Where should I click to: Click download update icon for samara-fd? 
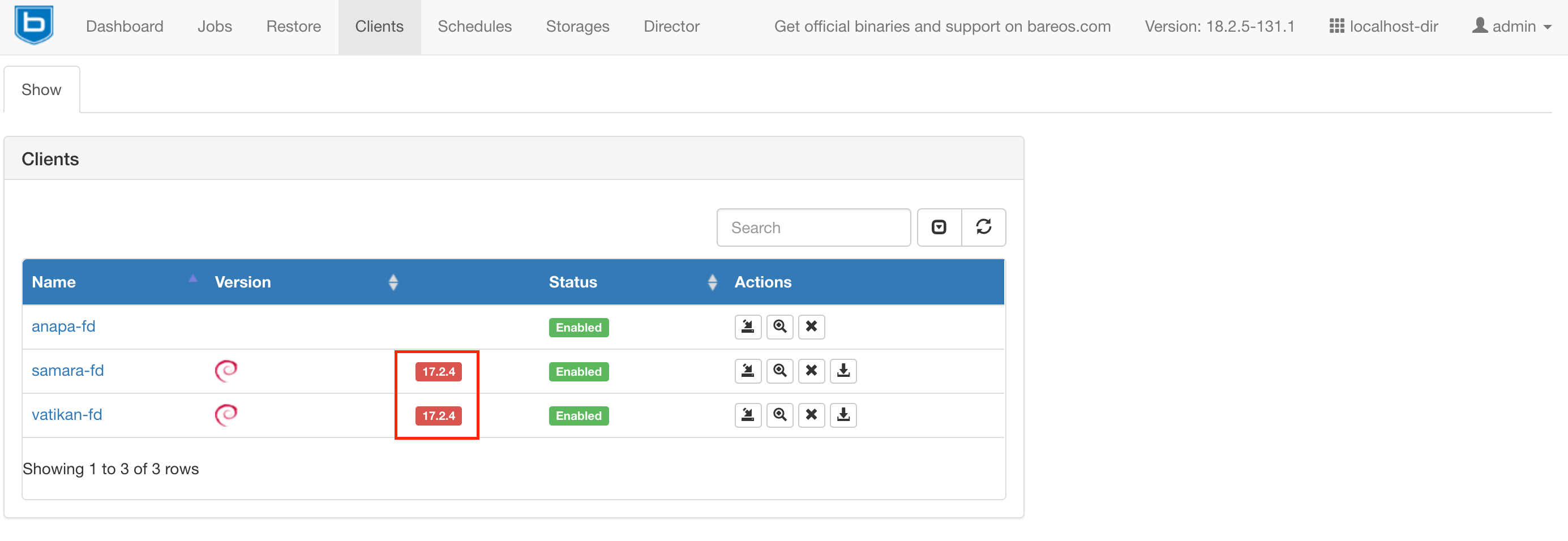tap(843, 371)
